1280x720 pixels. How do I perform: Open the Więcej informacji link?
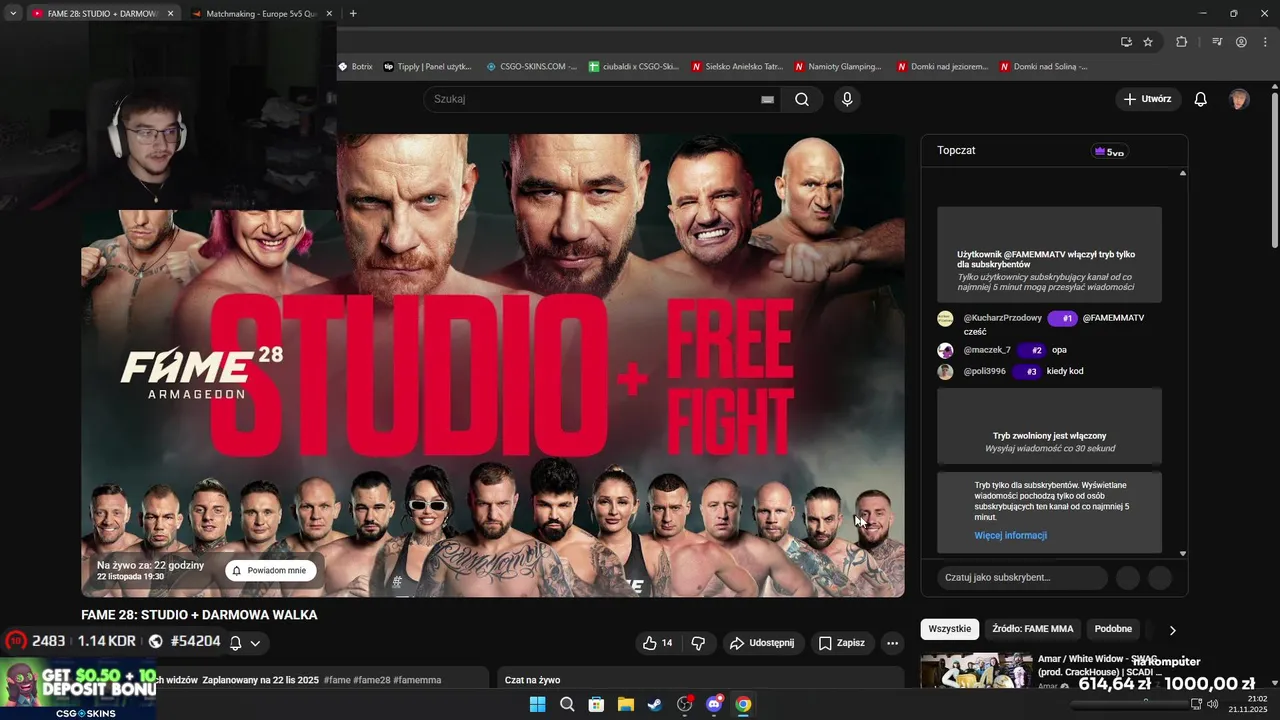click(x=1011, y=535)
